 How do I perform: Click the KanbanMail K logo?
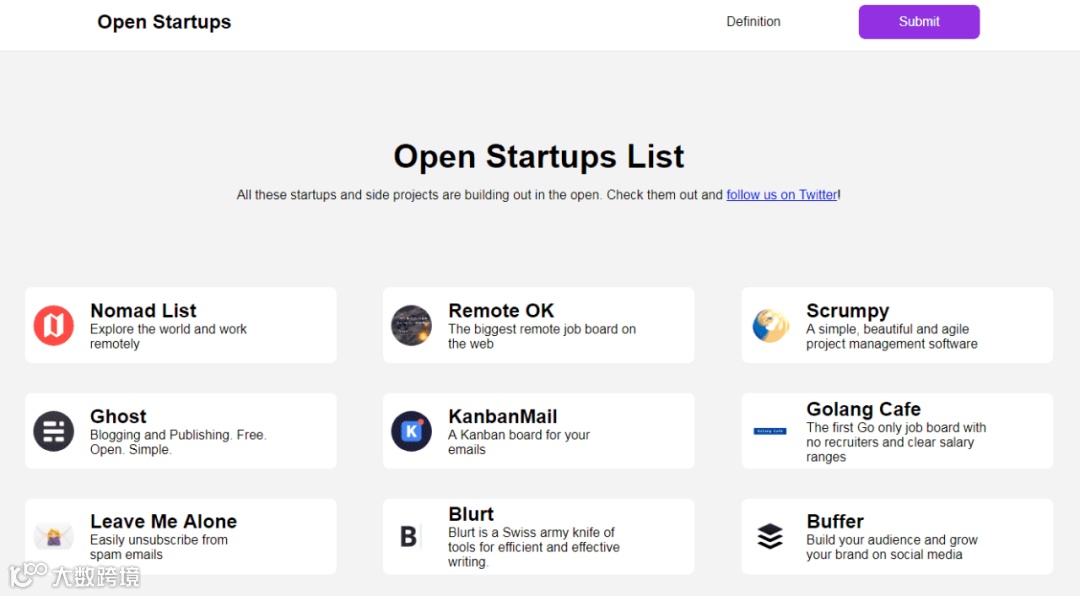(411, 431)
